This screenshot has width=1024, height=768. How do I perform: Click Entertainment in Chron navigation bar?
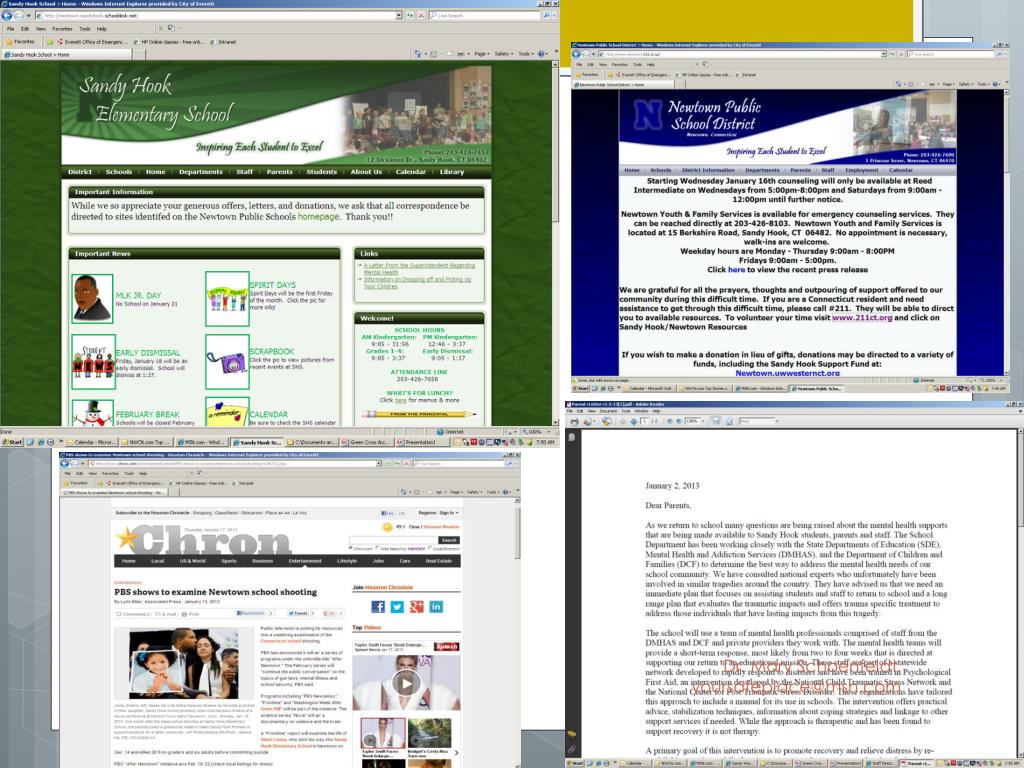coord(305,561)
